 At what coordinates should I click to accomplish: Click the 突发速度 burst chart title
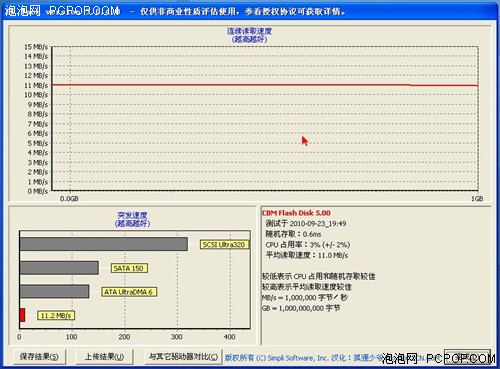[x=132, y=215]
